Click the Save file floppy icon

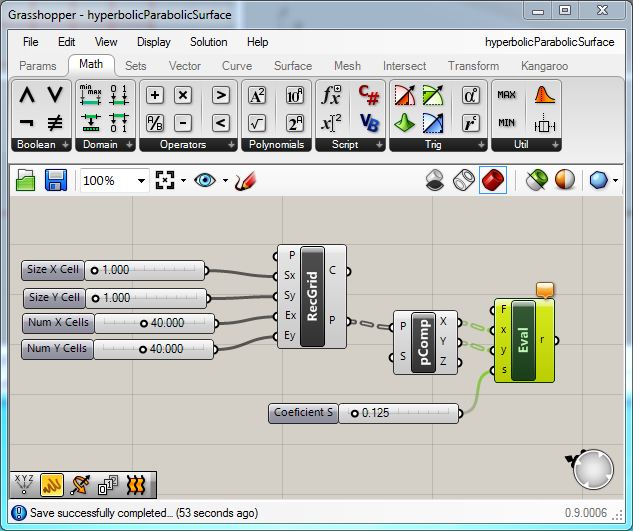pos(56,180)
